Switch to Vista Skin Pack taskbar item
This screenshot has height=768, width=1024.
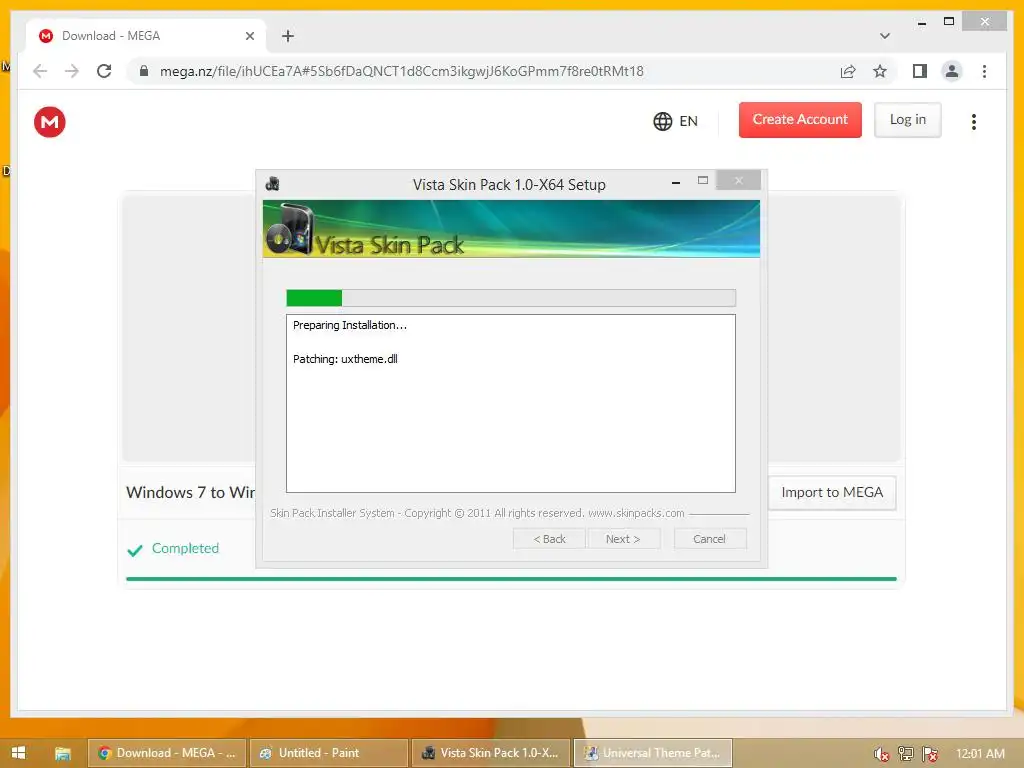coord(490,753)
